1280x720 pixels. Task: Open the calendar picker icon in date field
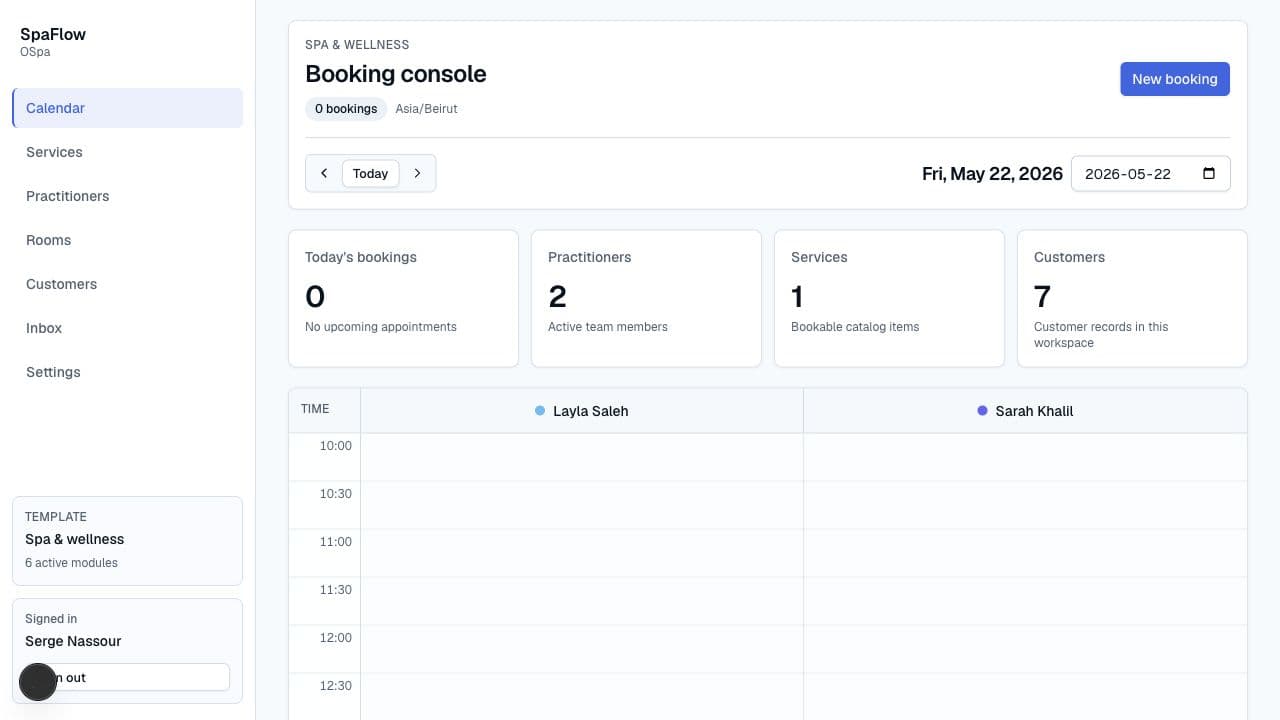click(x=1208, y=173)
